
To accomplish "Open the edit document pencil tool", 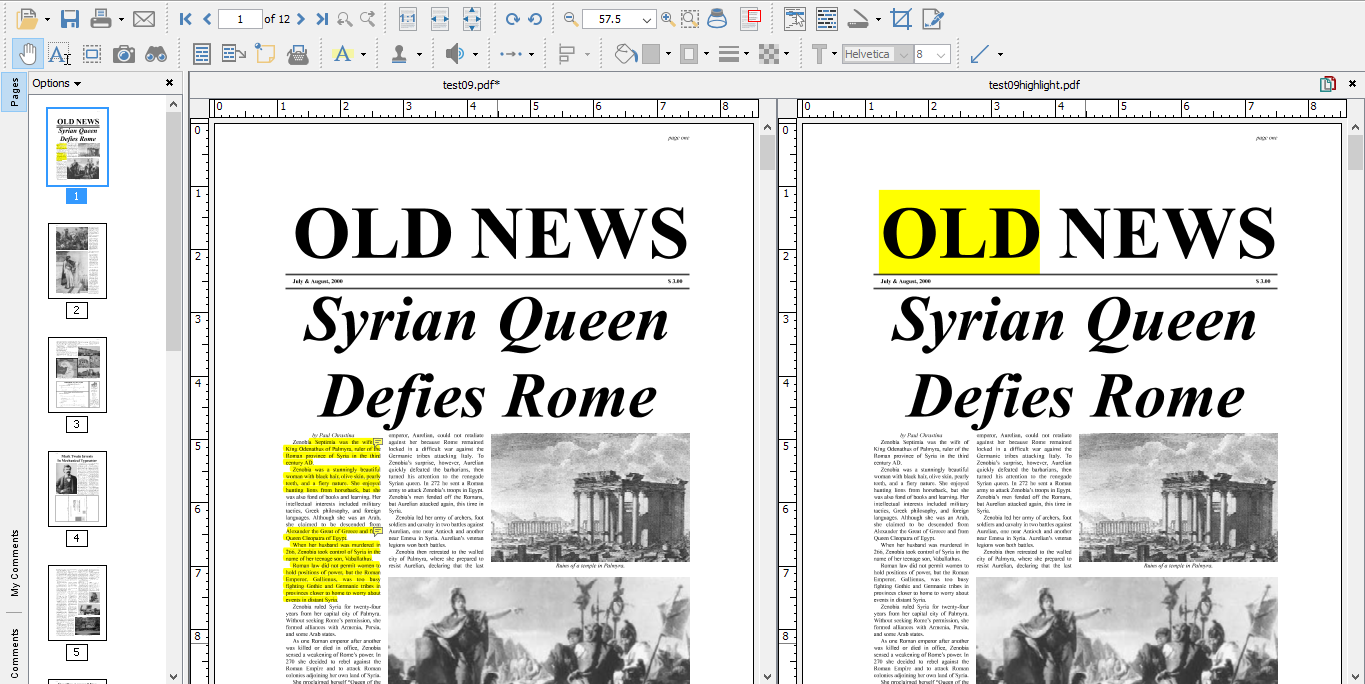I will click(x=933, y=19).
